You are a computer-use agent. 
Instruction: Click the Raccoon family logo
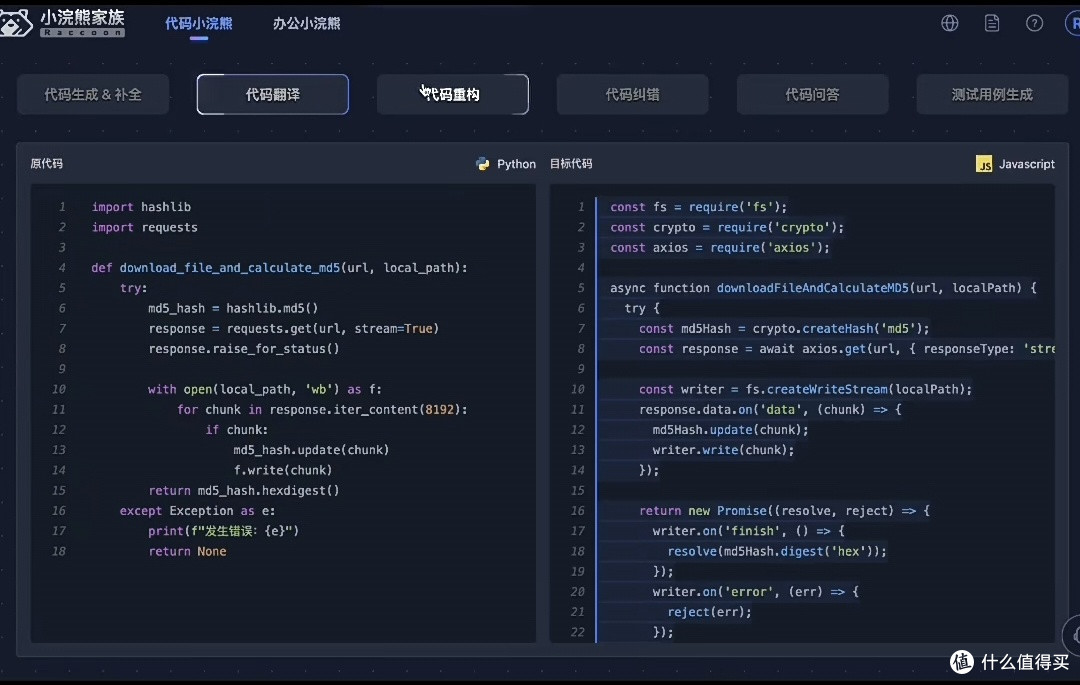[x=62, y=23]
